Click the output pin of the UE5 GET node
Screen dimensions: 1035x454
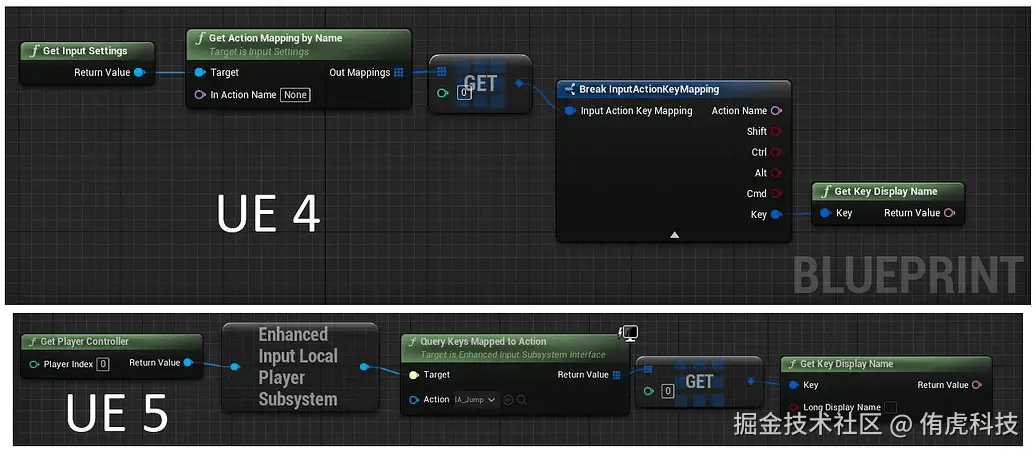coord(751,381)
